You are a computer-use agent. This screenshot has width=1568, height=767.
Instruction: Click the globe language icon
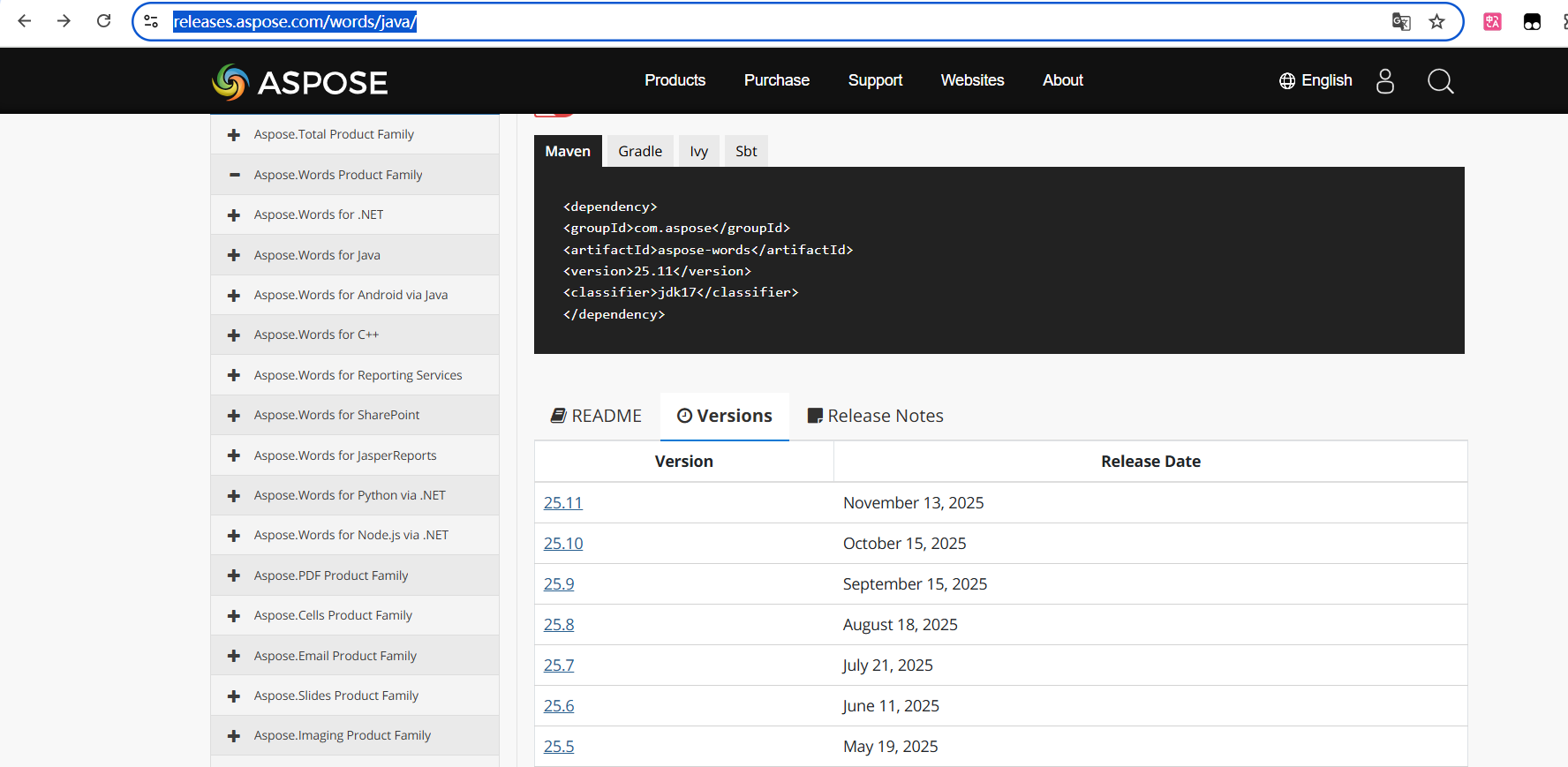coord(1287,81)
